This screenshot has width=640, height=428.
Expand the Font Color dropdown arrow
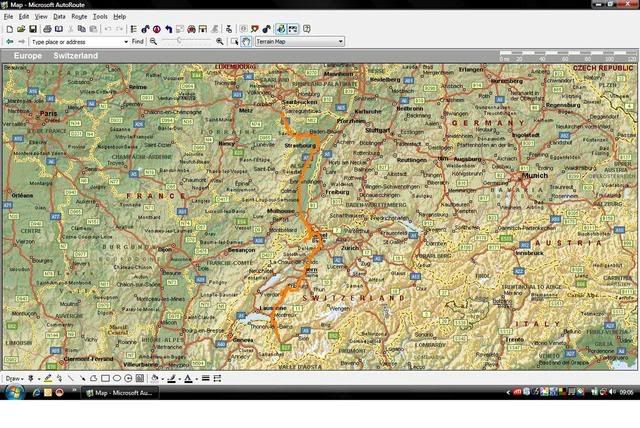point(196,379)
